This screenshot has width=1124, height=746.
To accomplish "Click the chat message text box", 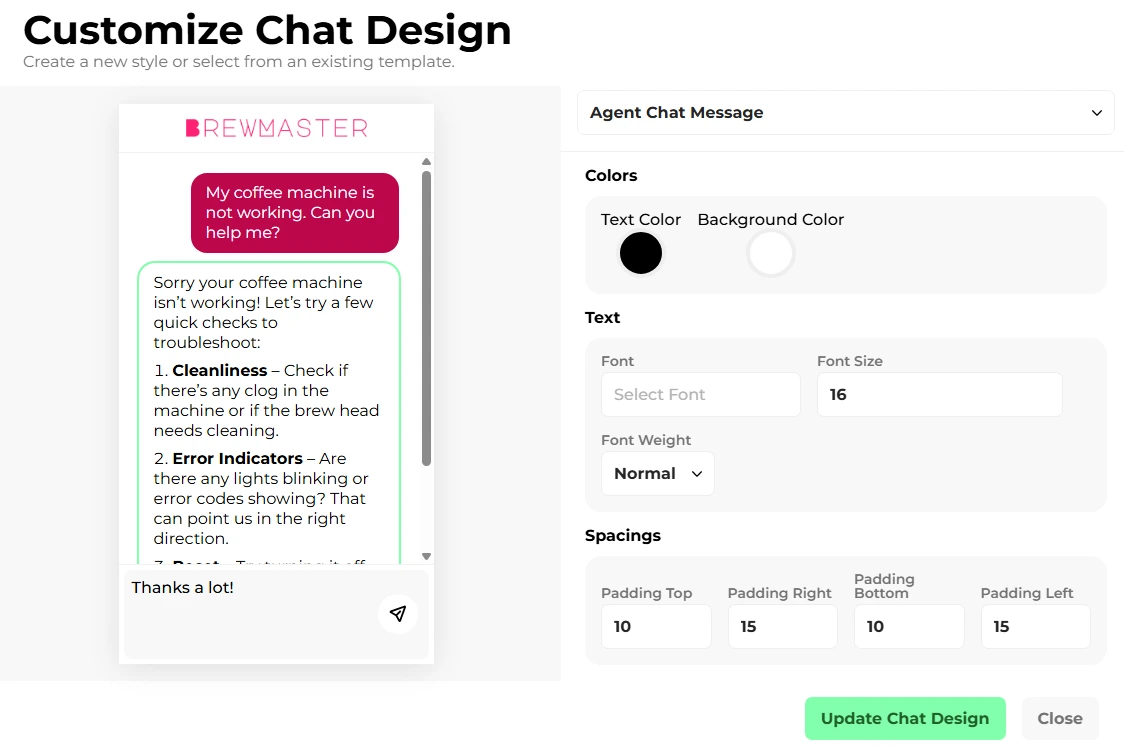I will [250, 610].
